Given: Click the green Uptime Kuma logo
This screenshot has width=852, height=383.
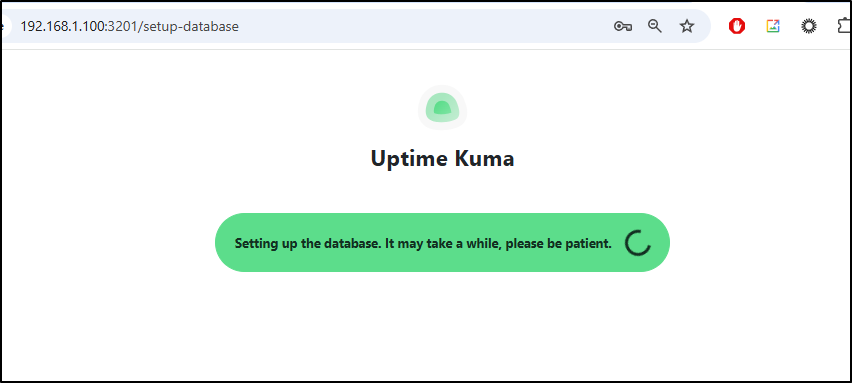Looking at the screenshot, I should click(442, 108).
